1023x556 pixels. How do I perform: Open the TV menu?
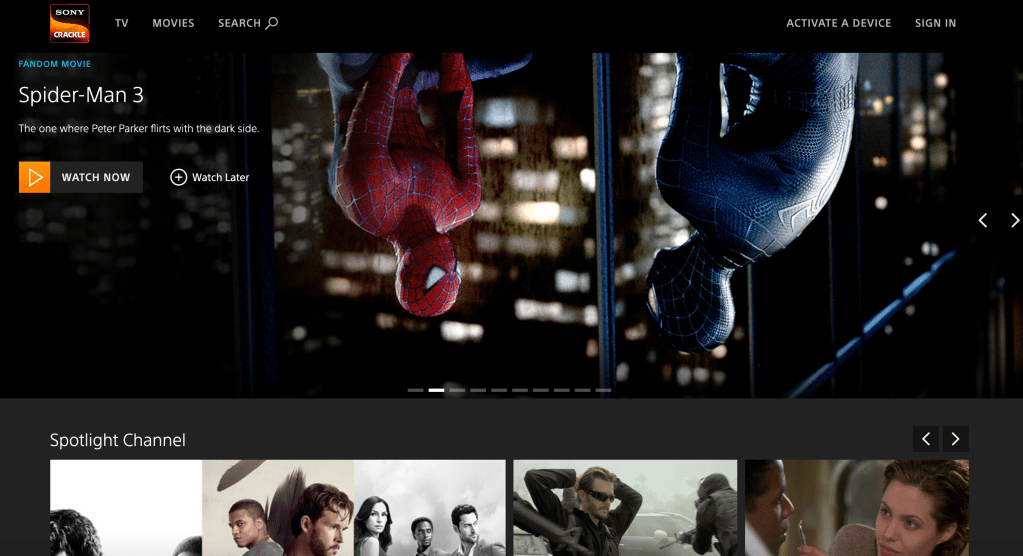pyautogui.click(x=121, y=23)
